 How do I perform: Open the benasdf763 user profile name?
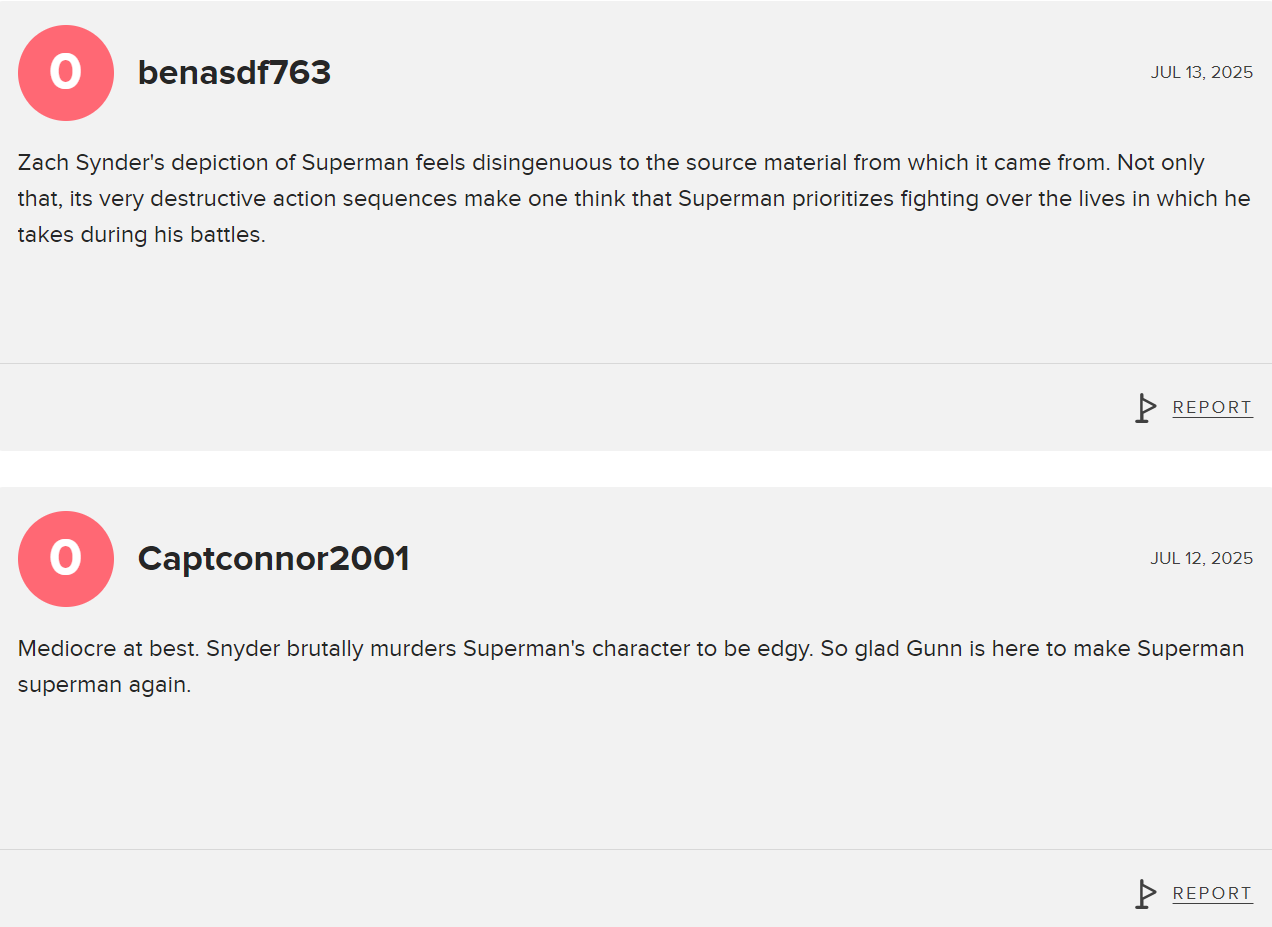point(234,73)
